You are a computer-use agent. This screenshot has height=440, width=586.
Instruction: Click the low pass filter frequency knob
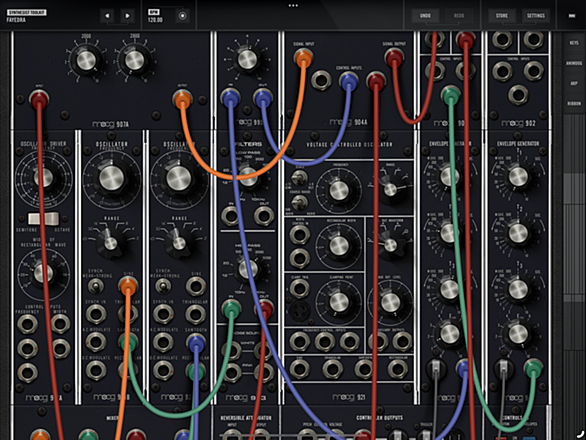tap(247, 176)
